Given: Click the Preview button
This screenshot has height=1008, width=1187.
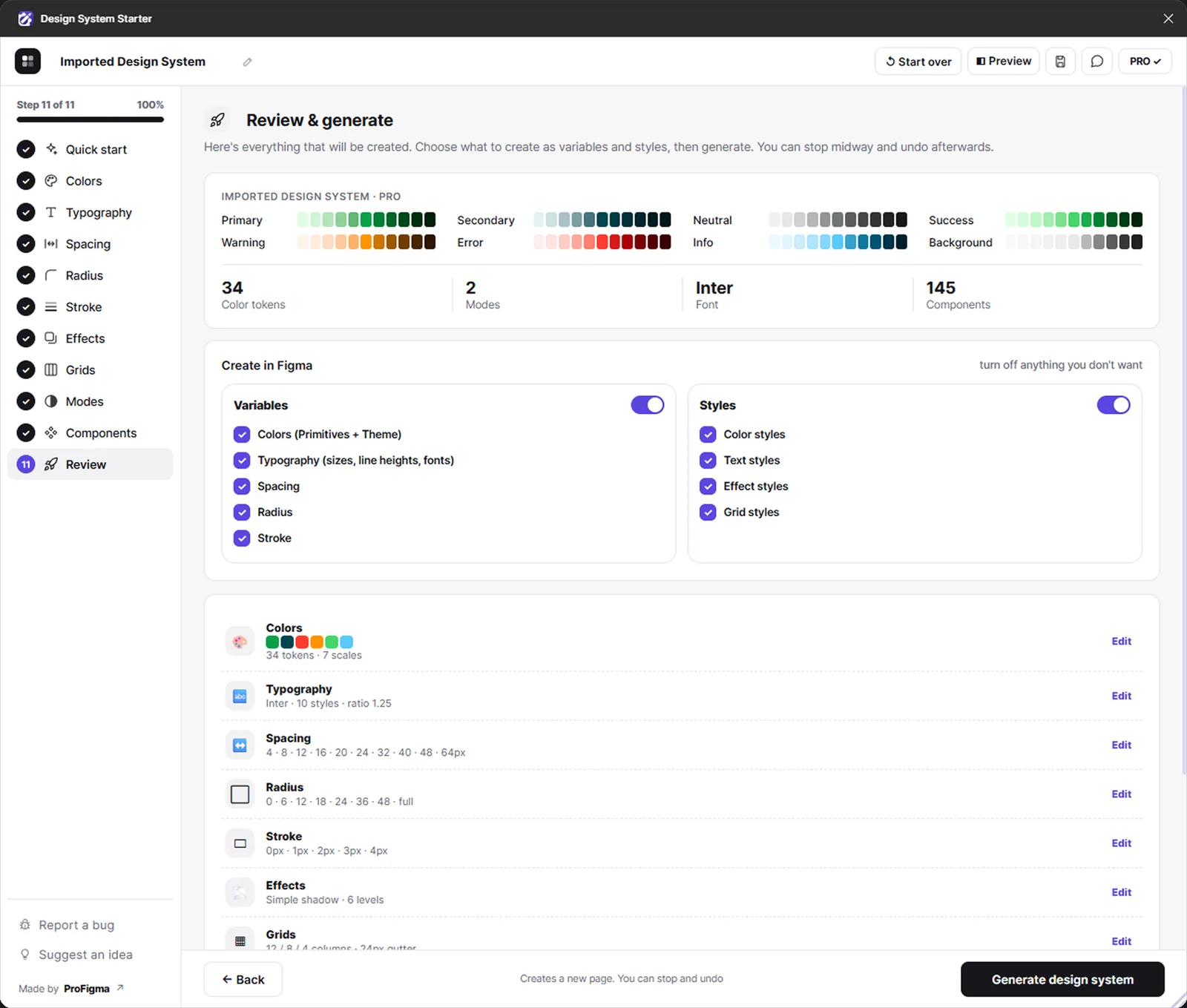Looking at the screenshot, I should click(1004, 62).
